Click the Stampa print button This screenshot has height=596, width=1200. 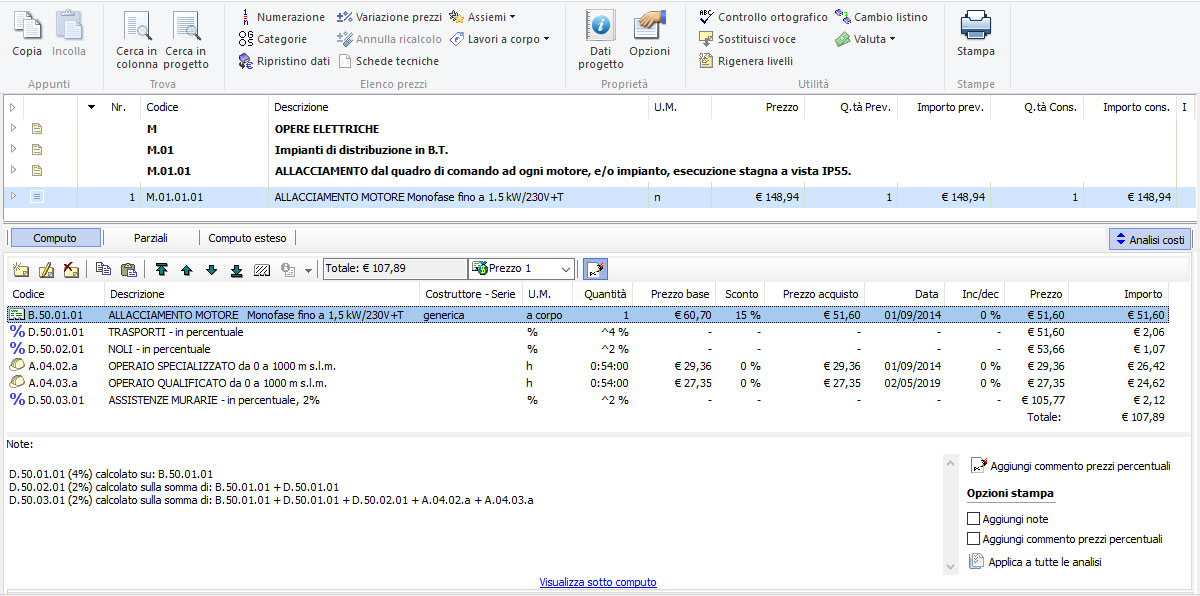pos(976,34)
